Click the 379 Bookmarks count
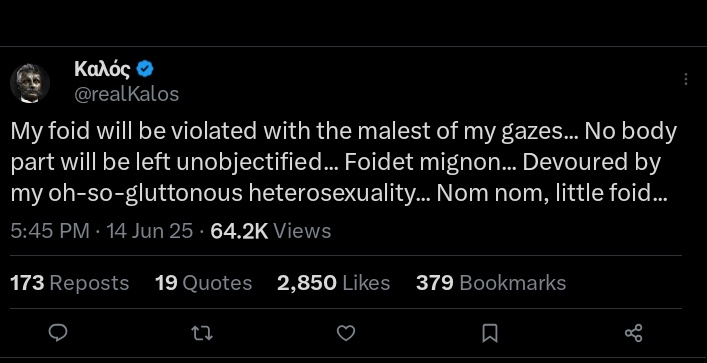Screen dimensions: 707x363 (491, 283)
